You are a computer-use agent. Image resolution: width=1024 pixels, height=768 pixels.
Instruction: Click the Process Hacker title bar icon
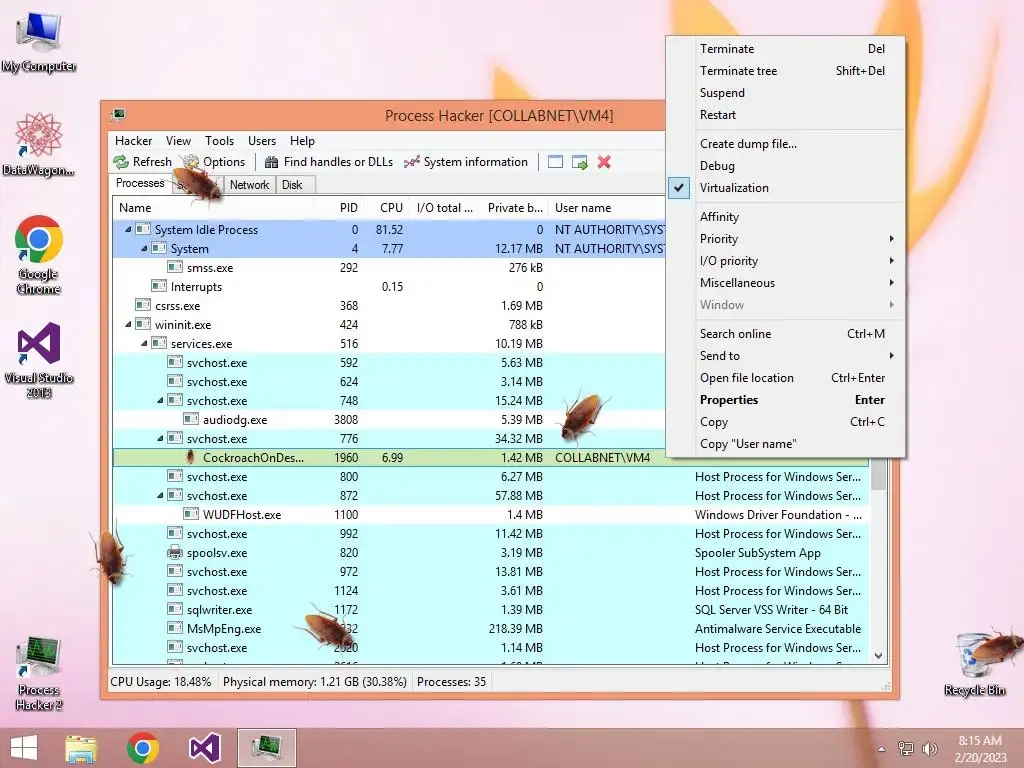pos(118,116)
